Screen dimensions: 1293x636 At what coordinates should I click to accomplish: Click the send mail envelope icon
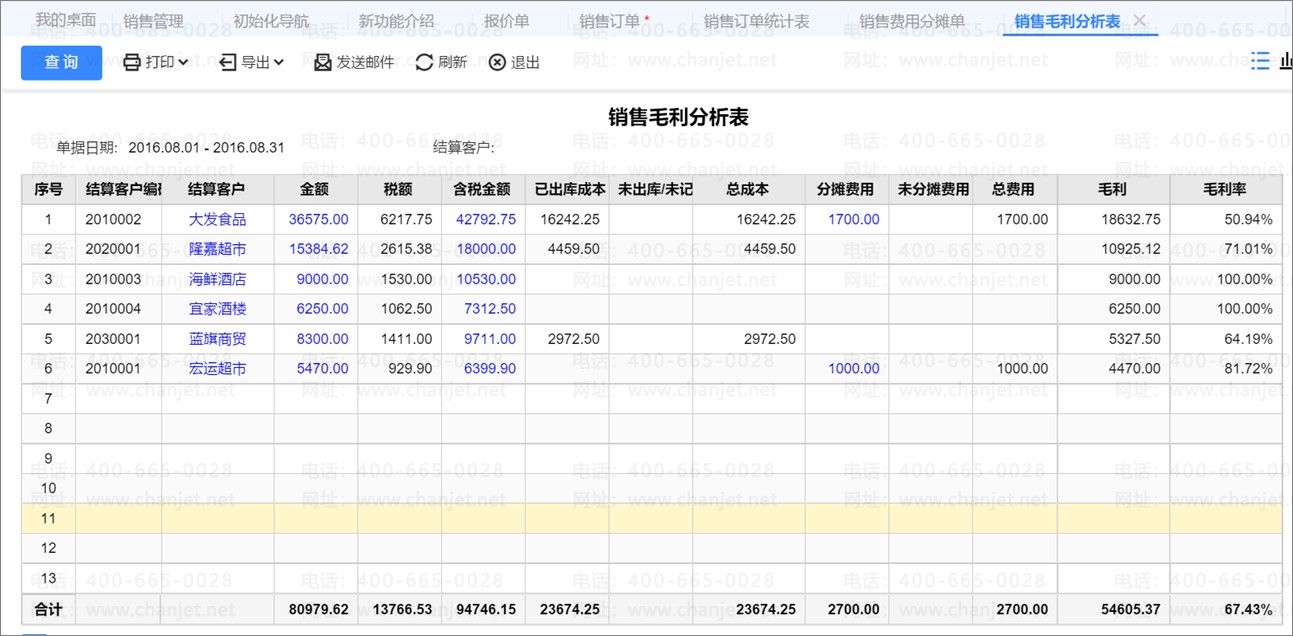(x=322, y=62)
